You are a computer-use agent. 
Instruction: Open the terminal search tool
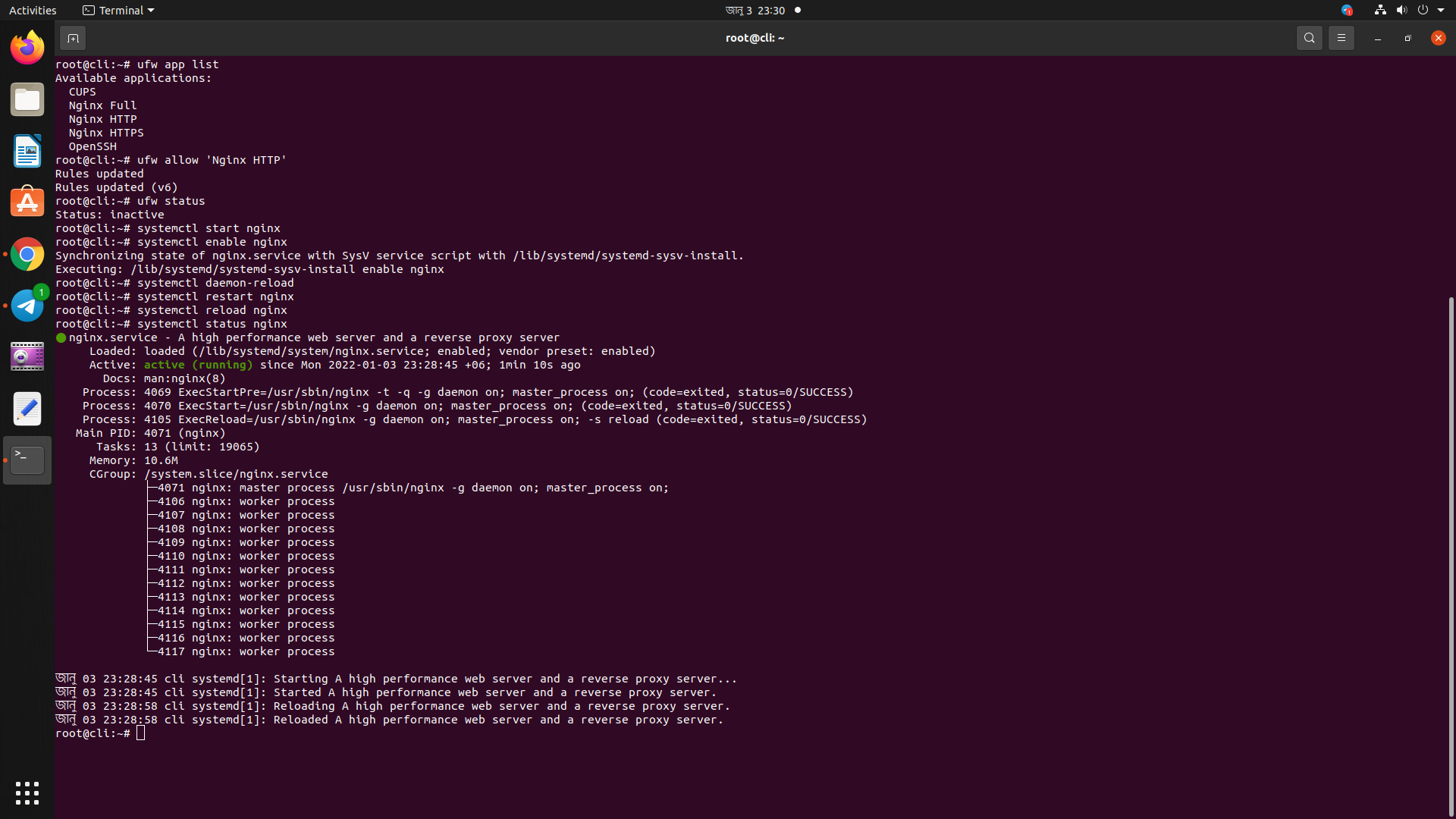point(1310,38)
